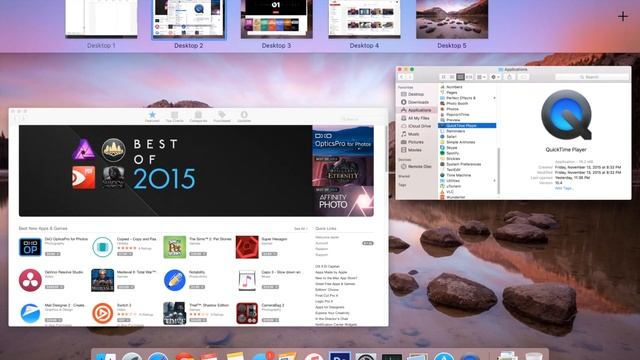Select Time Machine in Applications list

(x=467, y=175)
